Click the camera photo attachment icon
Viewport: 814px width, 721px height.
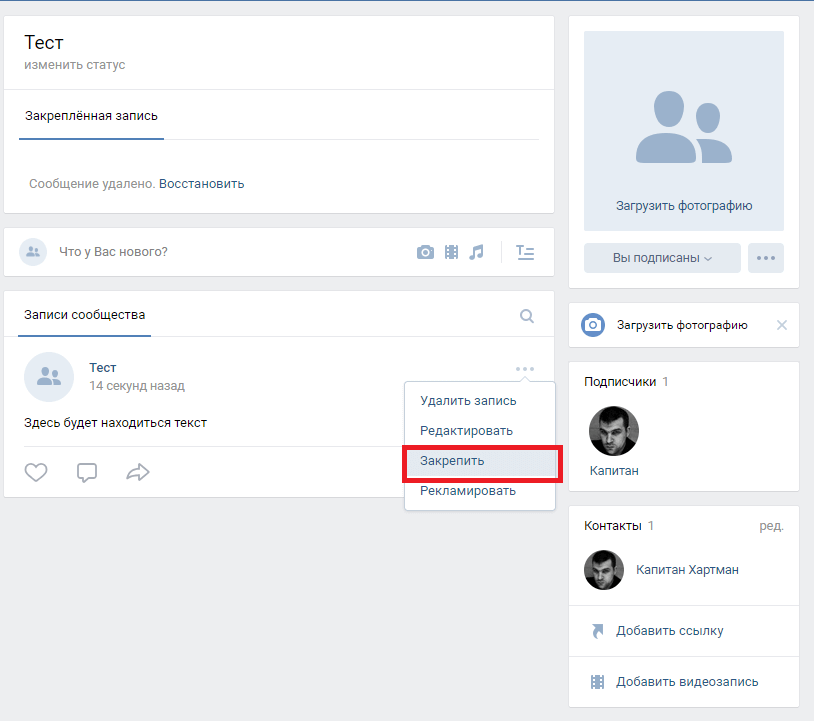[425, 252]
